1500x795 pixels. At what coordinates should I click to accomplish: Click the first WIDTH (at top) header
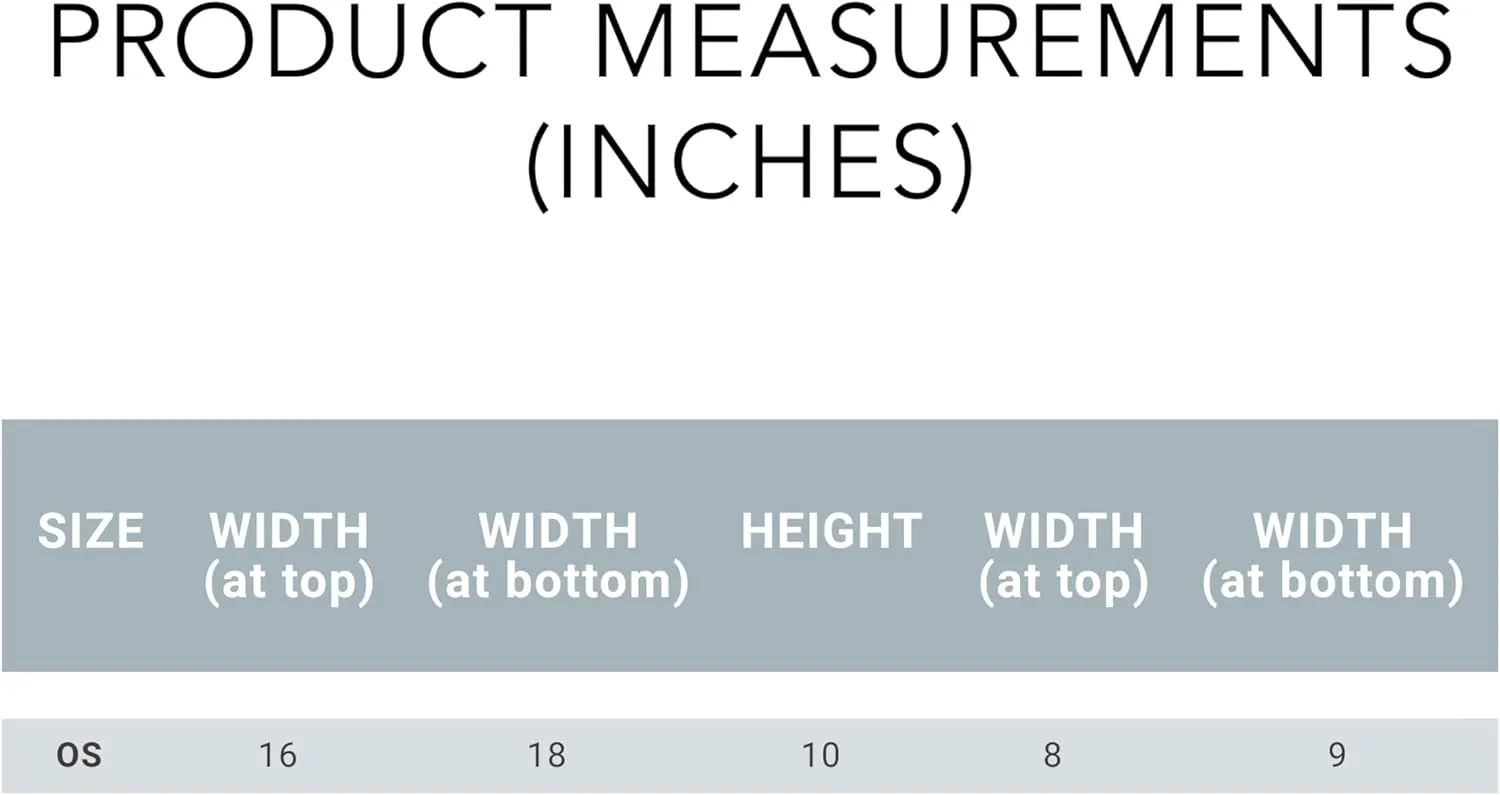289,557
